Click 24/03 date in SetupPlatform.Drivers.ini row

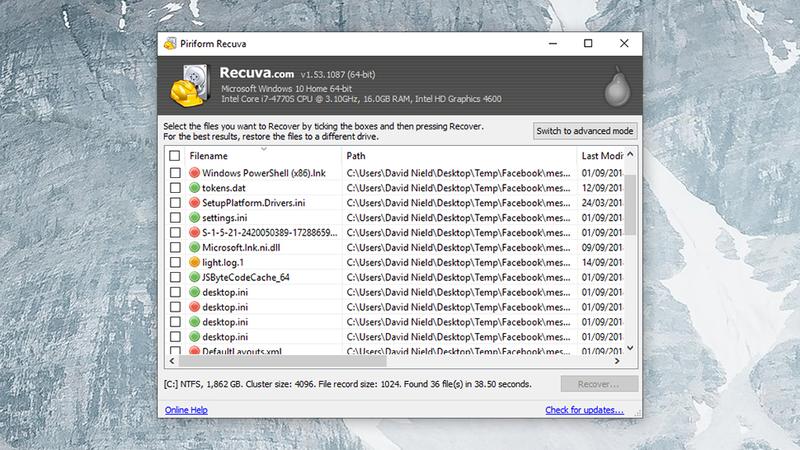602,203
